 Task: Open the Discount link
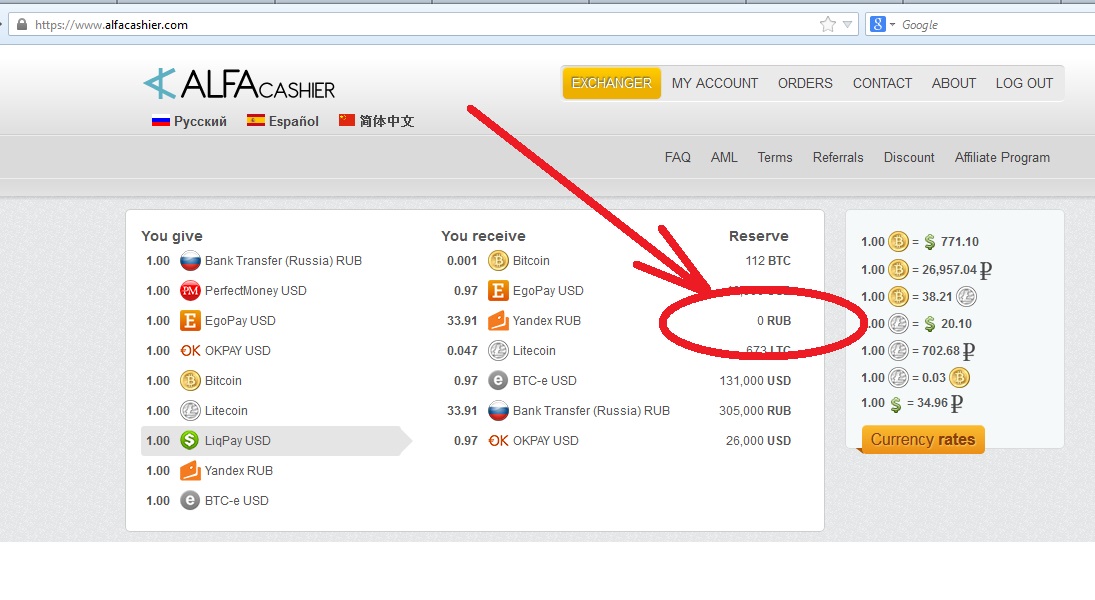pyautogui.click(x=909, y=157)
